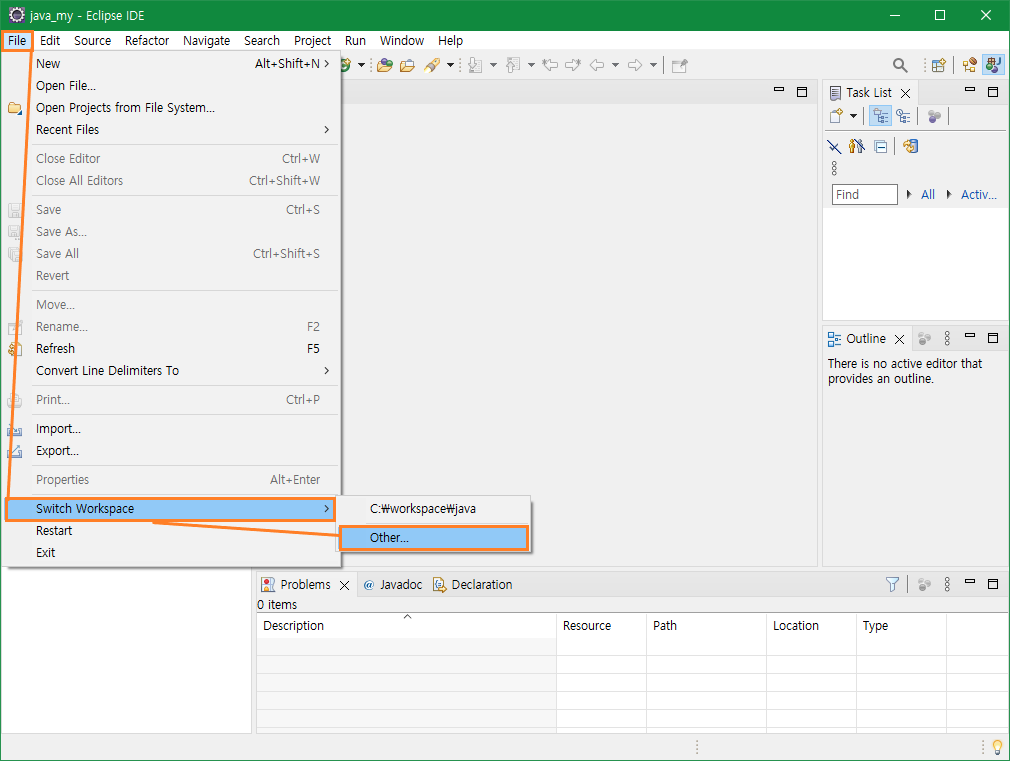Image resolution: width=1010 pixels, height=761 pixels.
Task: Click the Previous Annotation toolbar icon
Action: coord(513,65)
